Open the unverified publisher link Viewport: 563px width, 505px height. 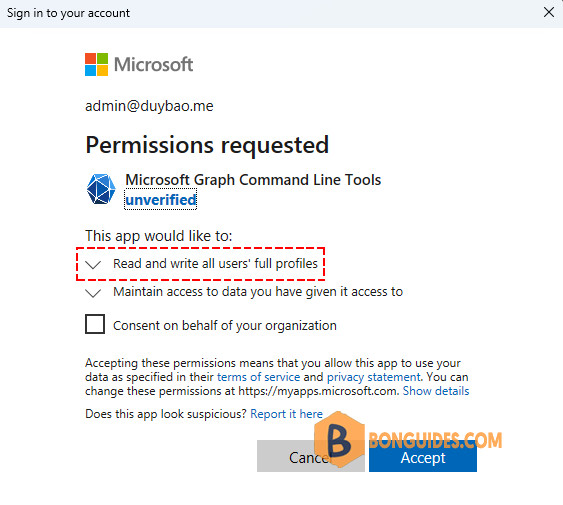click(x=160, y=200)
